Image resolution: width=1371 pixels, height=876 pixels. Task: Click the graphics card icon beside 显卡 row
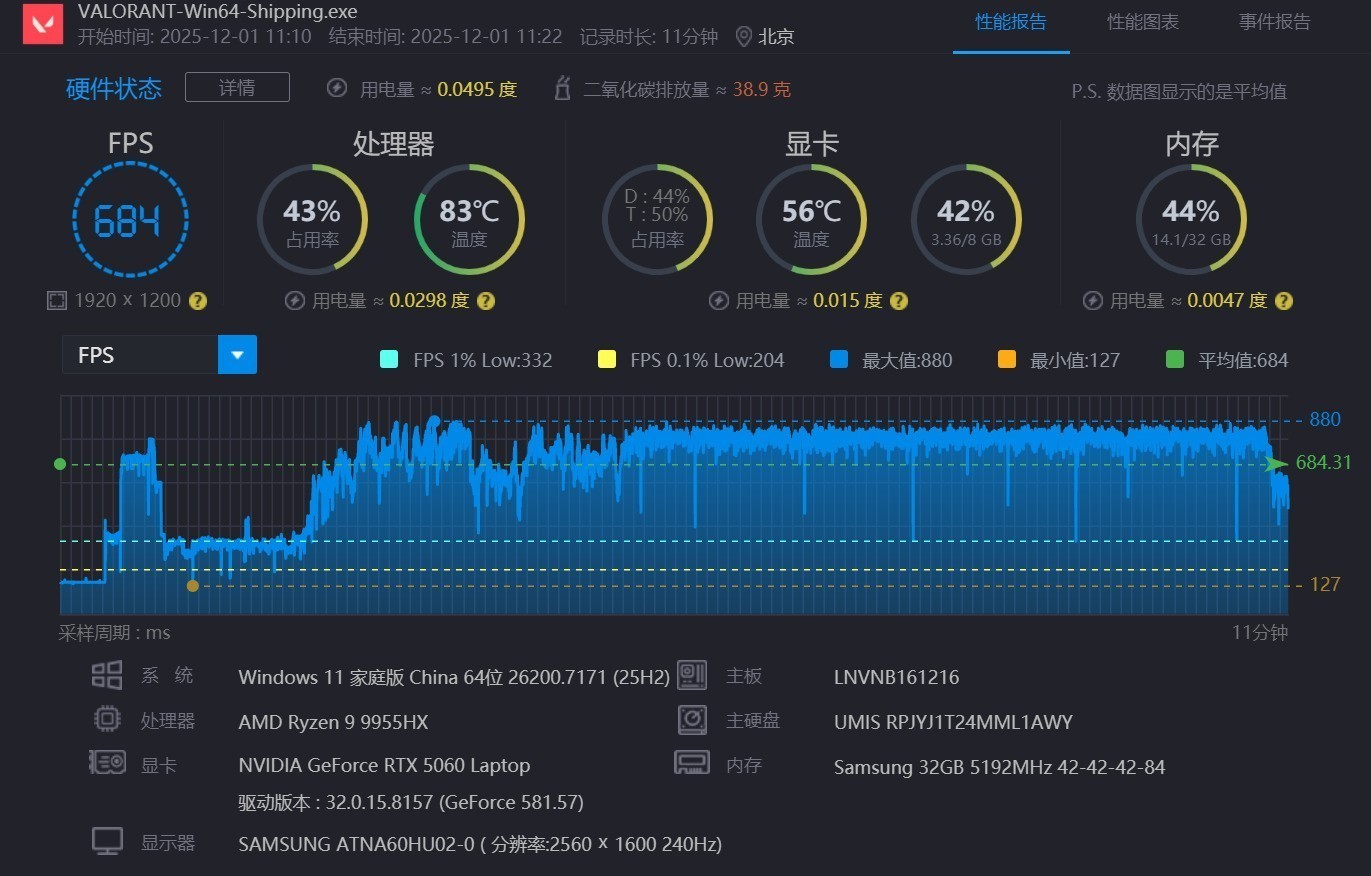[107, 764]
